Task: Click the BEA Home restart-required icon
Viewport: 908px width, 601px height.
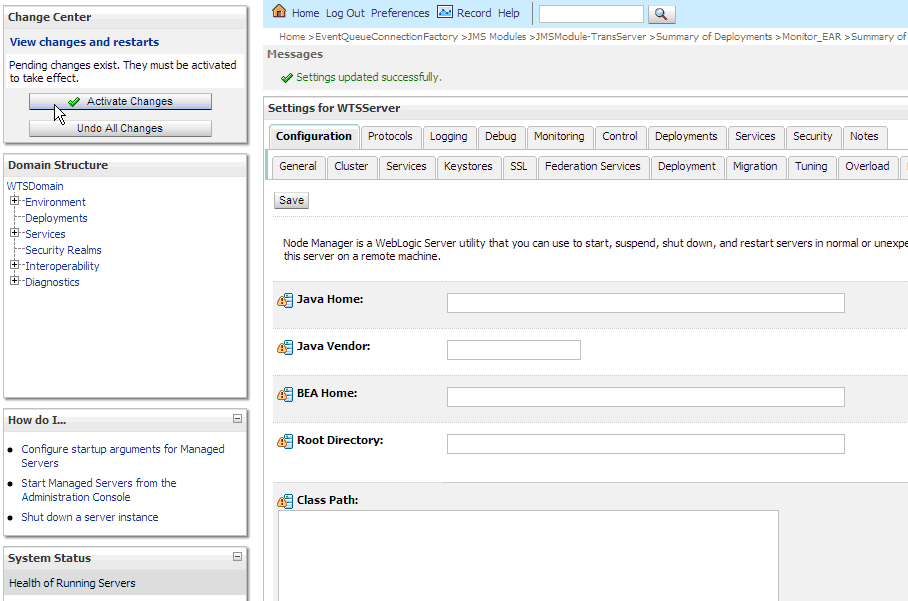Action: 285,394
